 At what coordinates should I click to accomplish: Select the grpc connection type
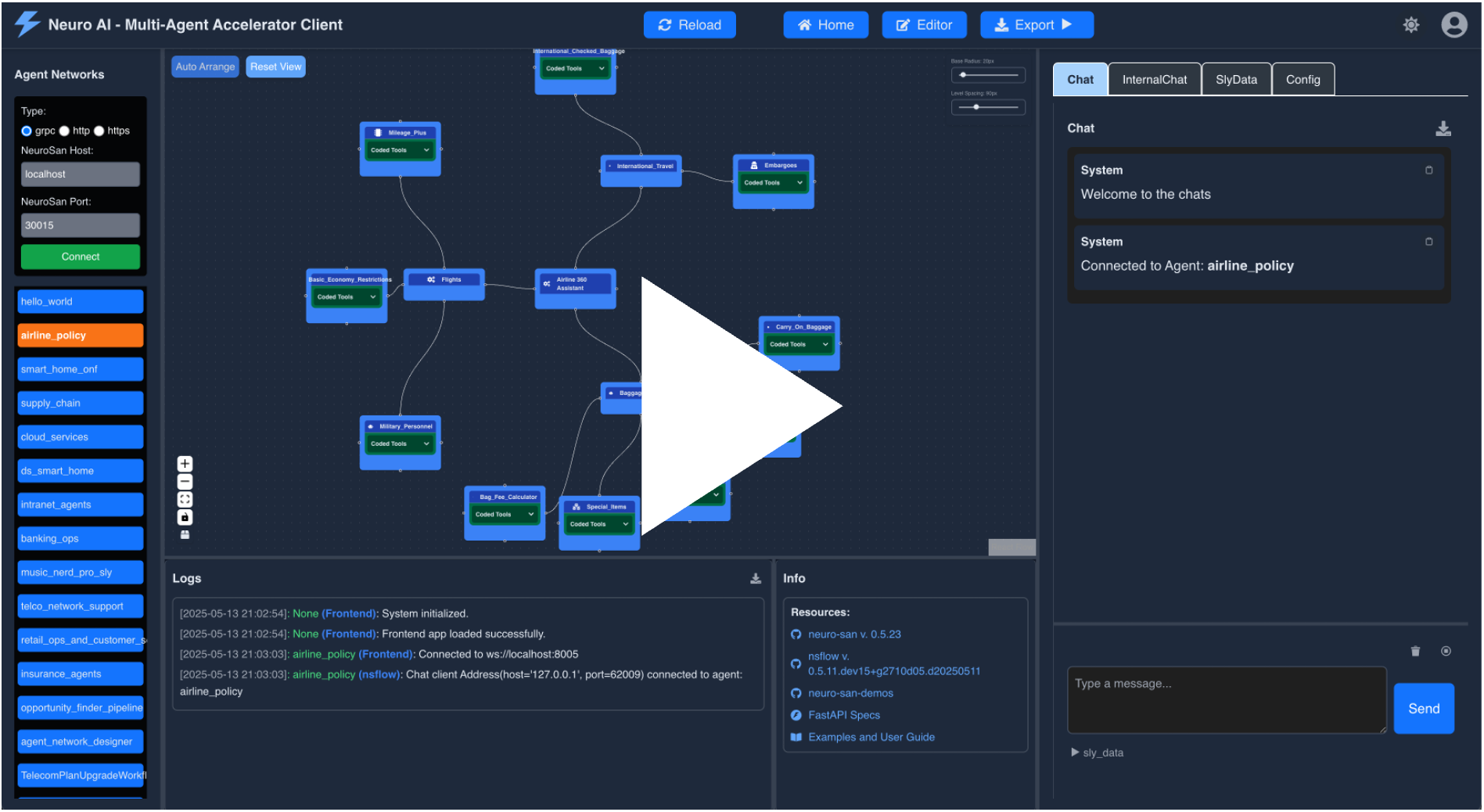[x=27, y=131]
